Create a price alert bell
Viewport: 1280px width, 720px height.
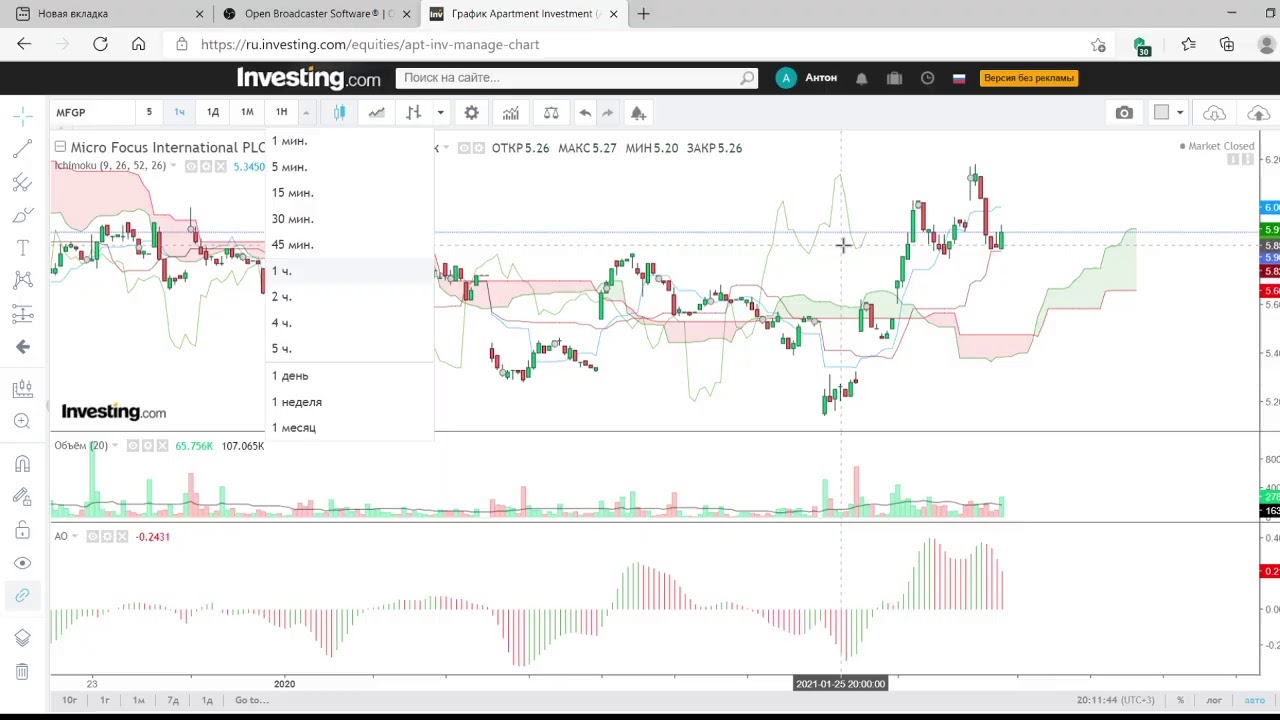(638, 113)
